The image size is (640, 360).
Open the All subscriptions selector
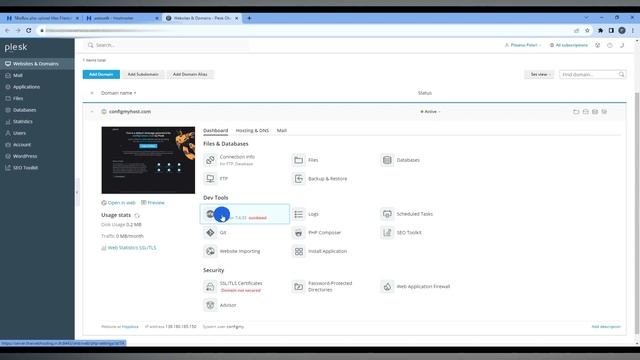(x=569, y=45)
